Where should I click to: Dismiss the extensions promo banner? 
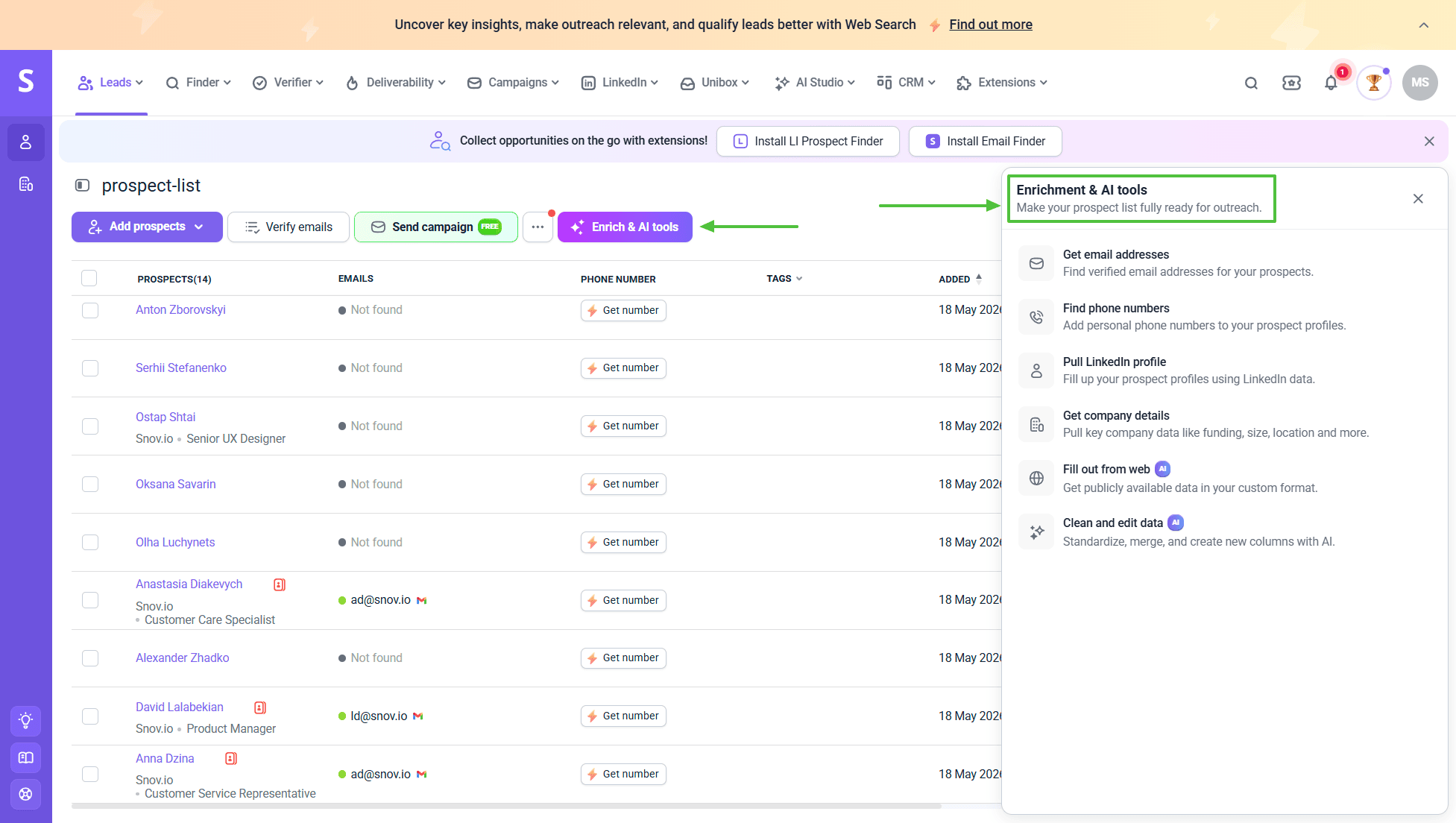tap(1429, 142)
